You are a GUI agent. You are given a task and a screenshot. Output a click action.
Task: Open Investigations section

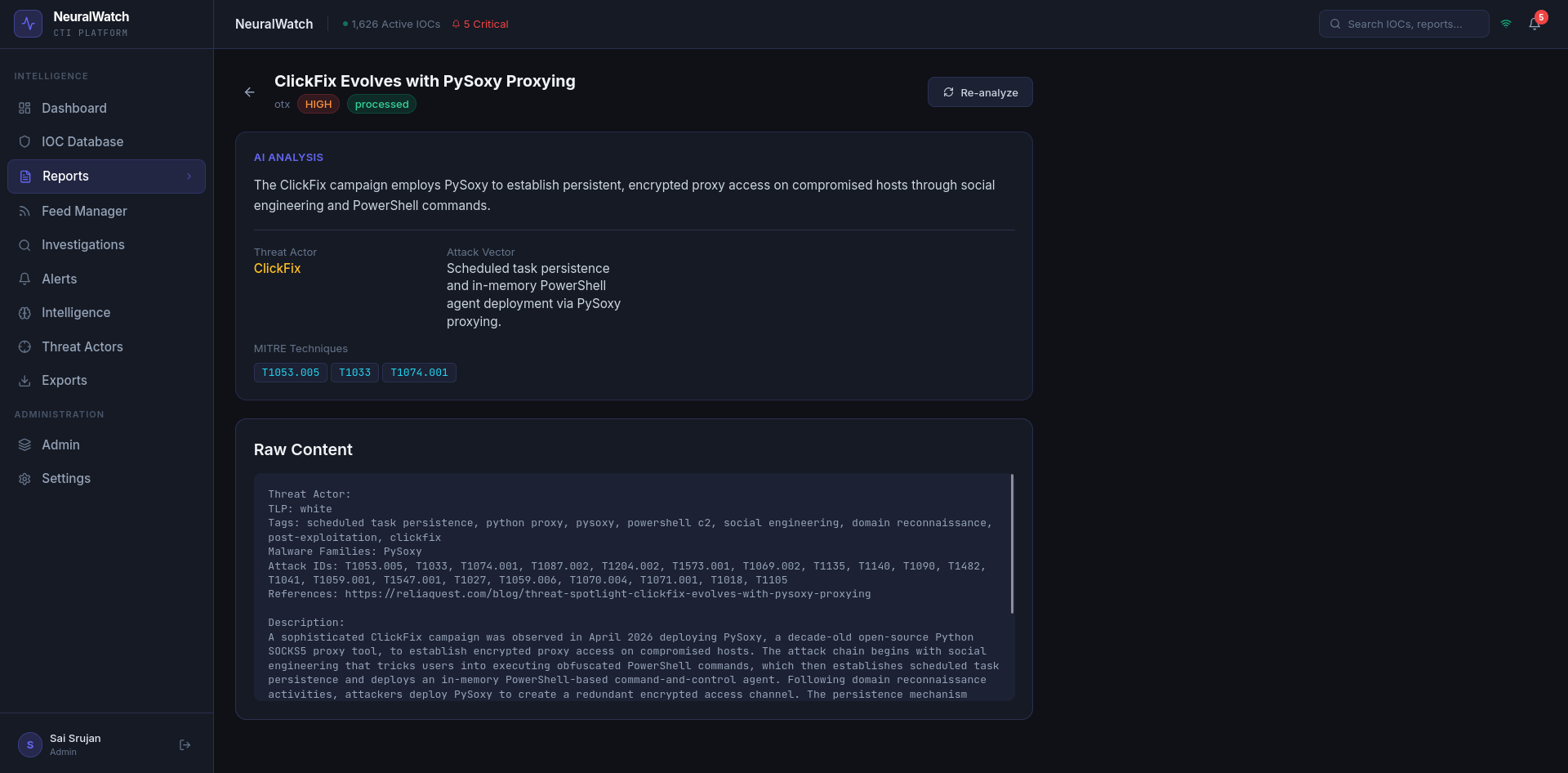(x=106, y=245)
